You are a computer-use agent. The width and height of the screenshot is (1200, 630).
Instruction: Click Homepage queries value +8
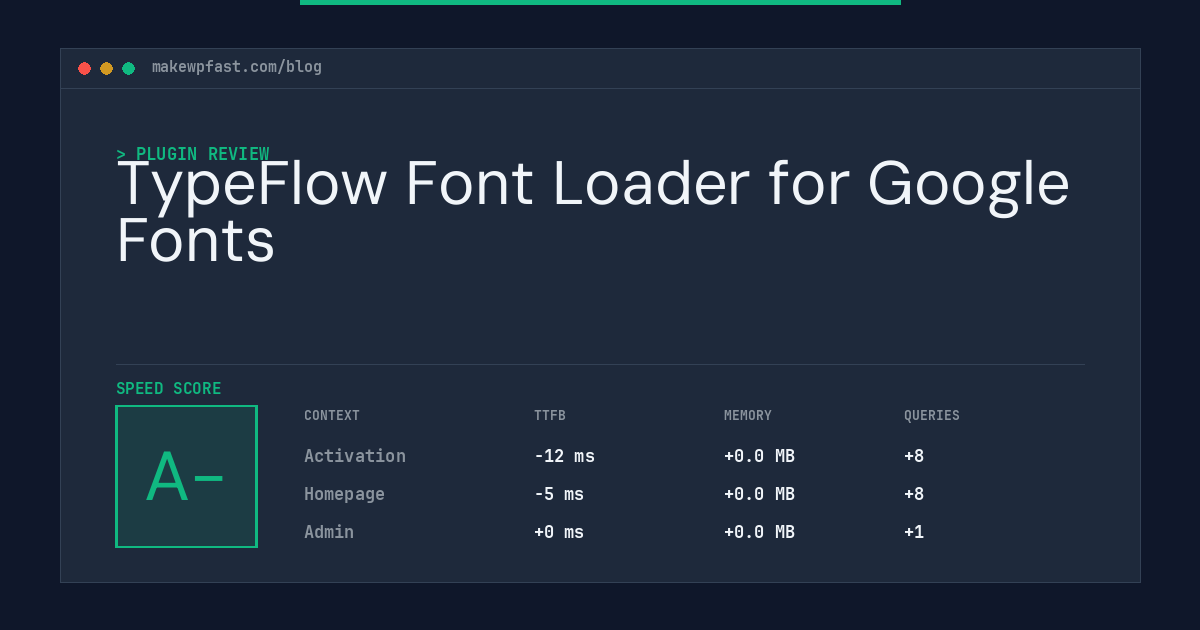point(914,494)
